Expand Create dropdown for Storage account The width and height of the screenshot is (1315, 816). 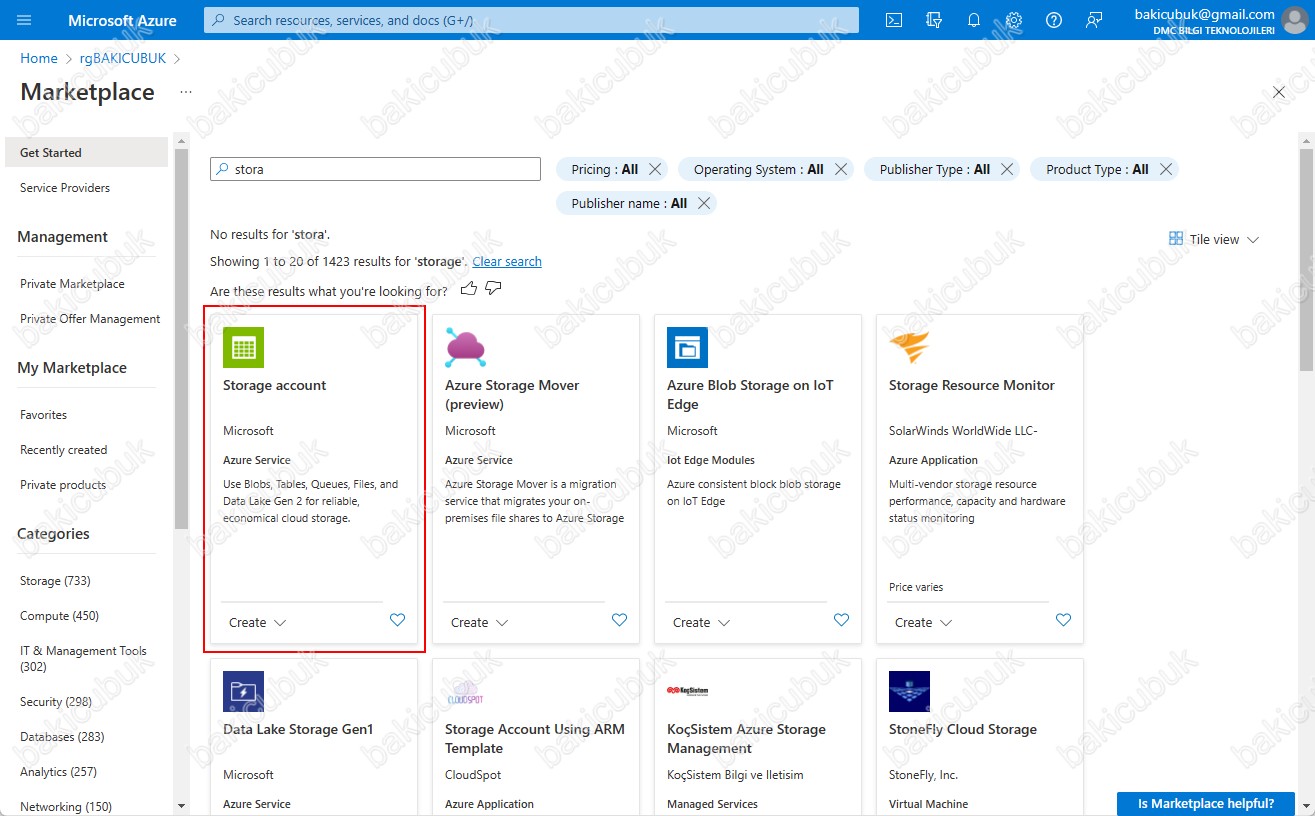257,622
